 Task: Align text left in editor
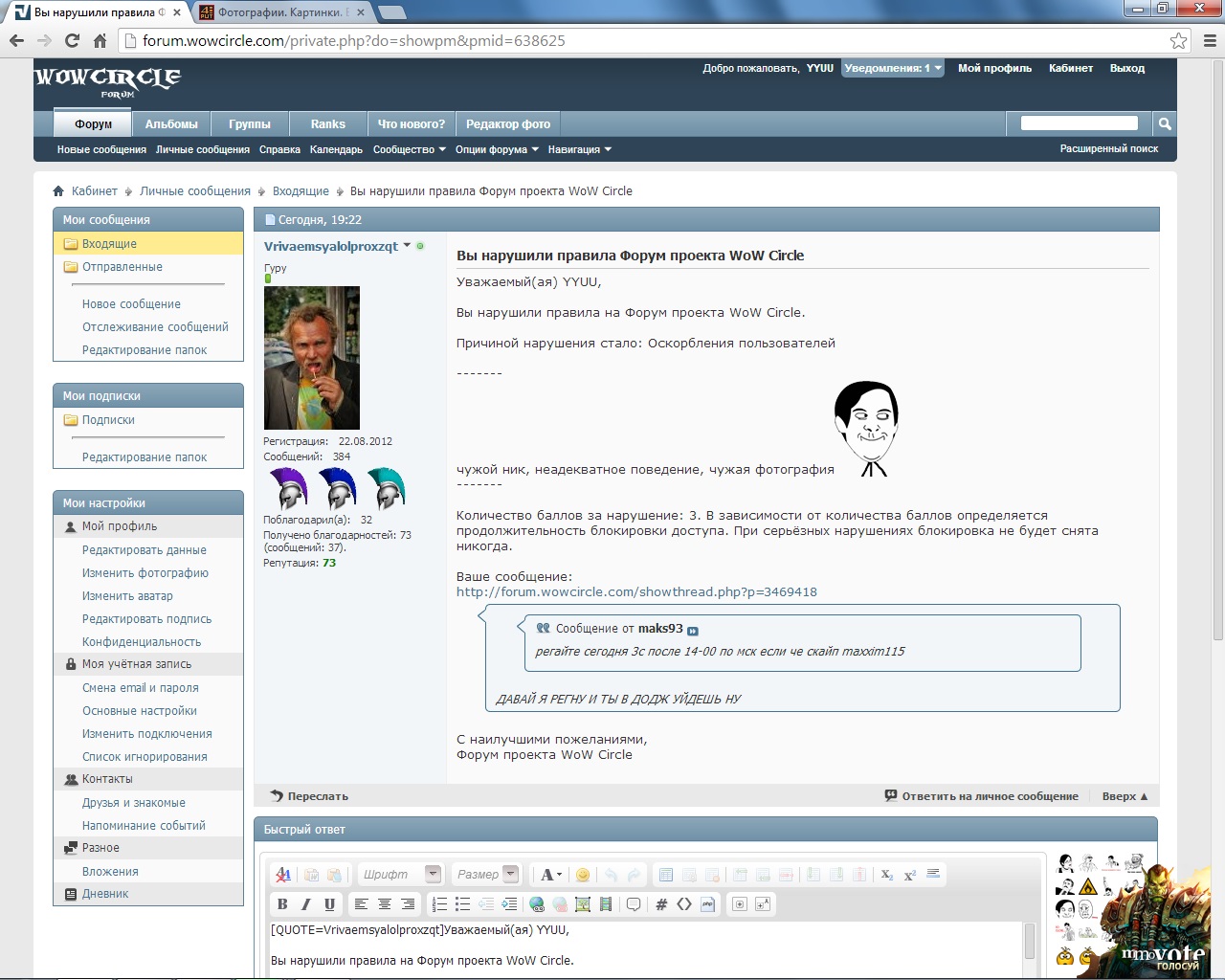pyautogui.click(x=361, y=904)
